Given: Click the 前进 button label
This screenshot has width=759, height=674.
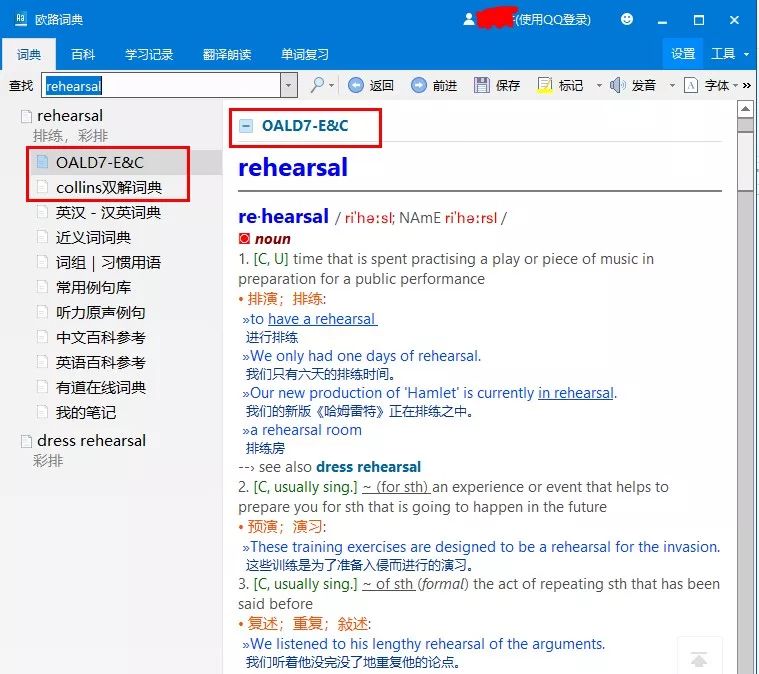Looking at the screenshot, I should click(445, 86).
